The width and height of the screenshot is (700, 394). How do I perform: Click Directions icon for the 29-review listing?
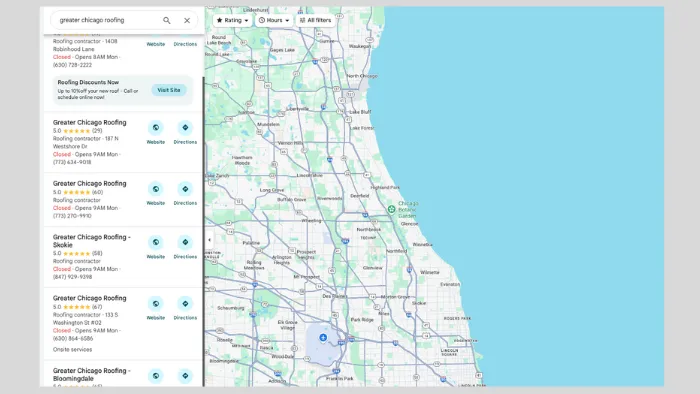pos(185,128)
